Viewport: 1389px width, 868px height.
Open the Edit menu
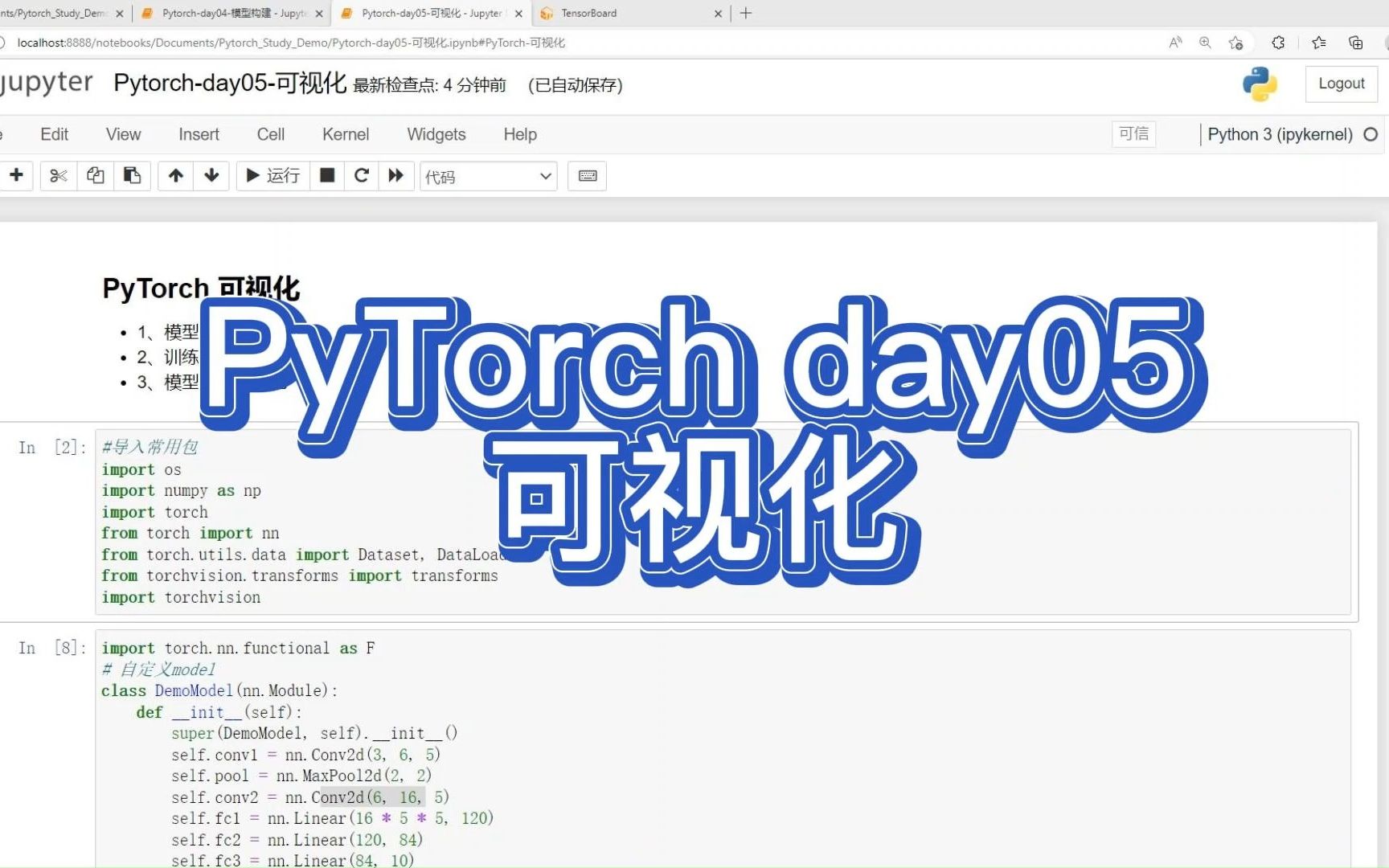54,134
